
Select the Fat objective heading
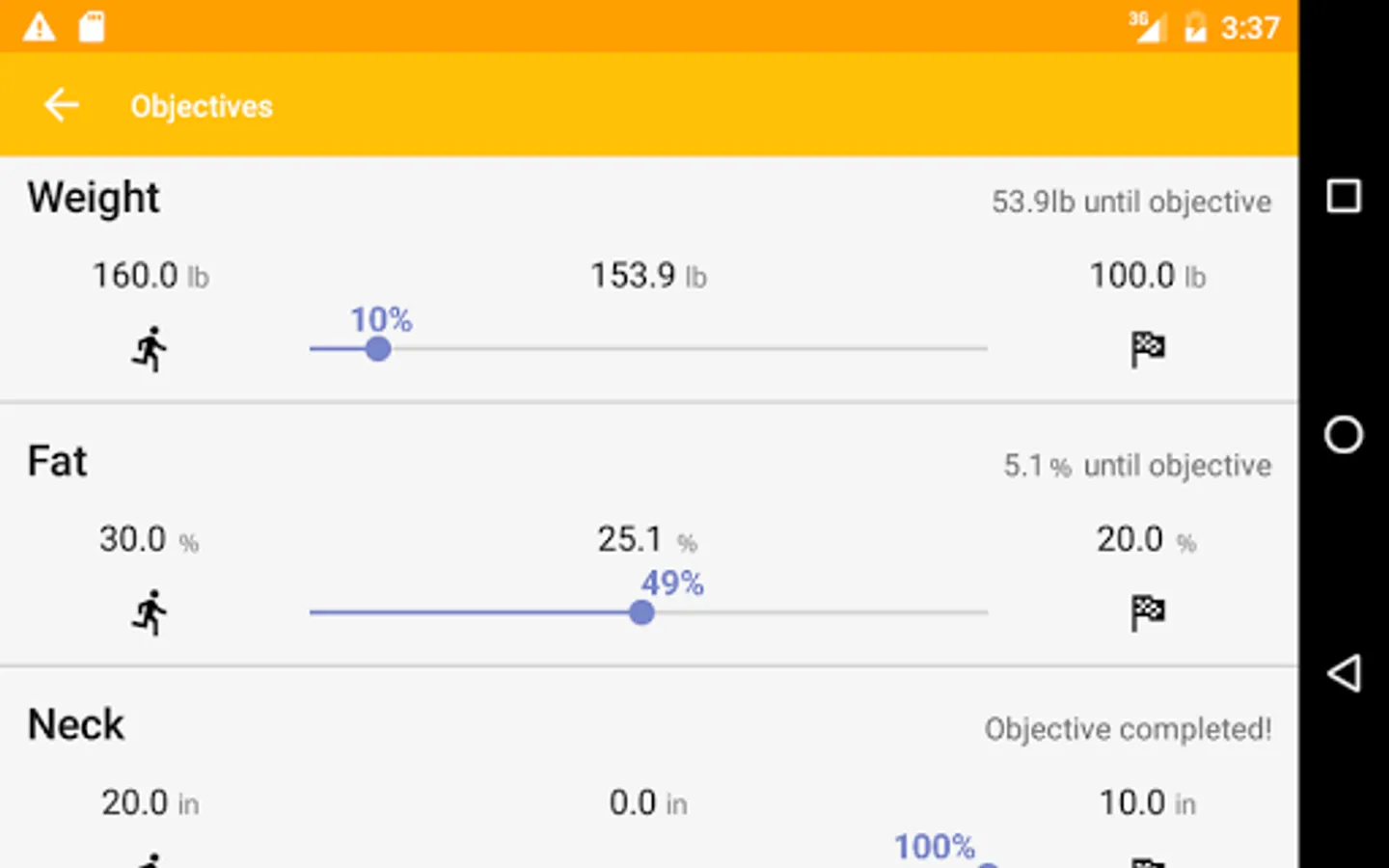[x=57, y=461]
